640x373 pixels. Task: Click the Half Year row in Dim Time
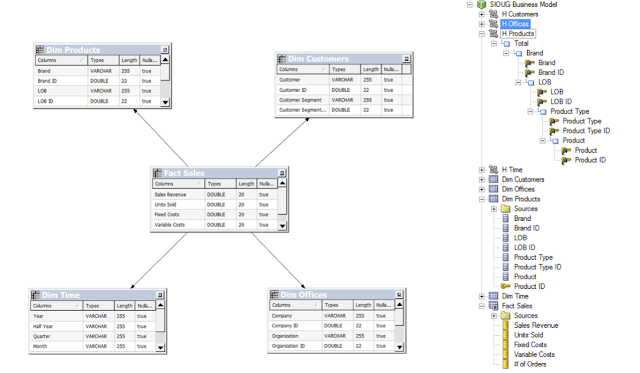pos(93,326)
